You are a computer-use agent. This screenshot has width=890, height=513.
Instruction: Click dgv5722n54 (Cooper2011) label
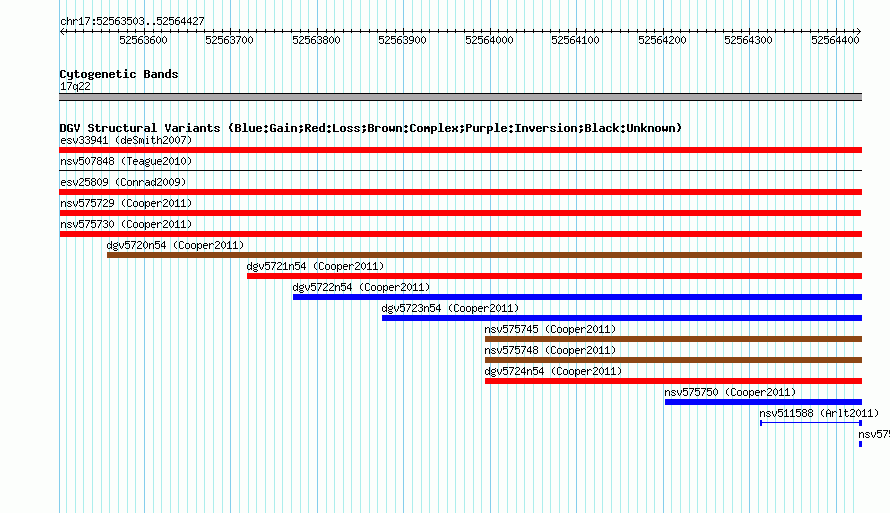pyautogui.click(x=362, y=287)
